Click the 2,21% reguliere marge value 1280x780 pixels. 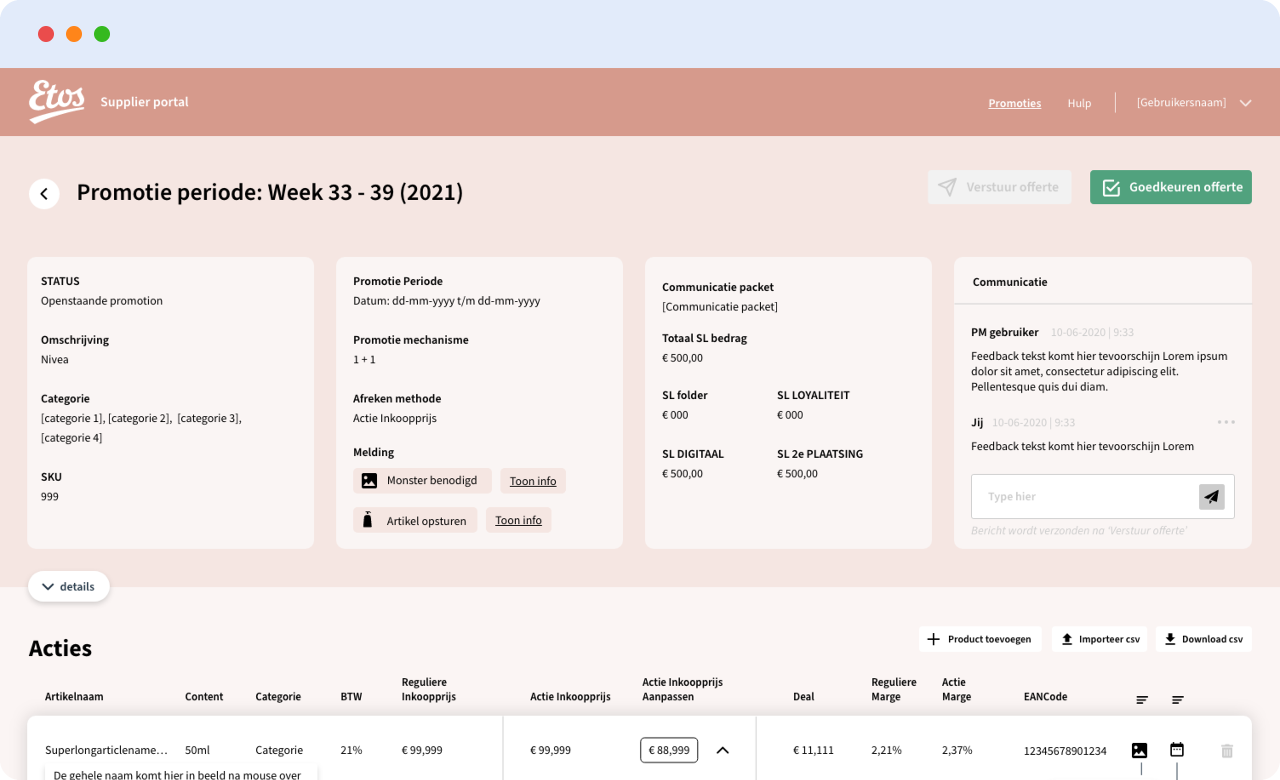pyautogui.click(x=886, y=750)
